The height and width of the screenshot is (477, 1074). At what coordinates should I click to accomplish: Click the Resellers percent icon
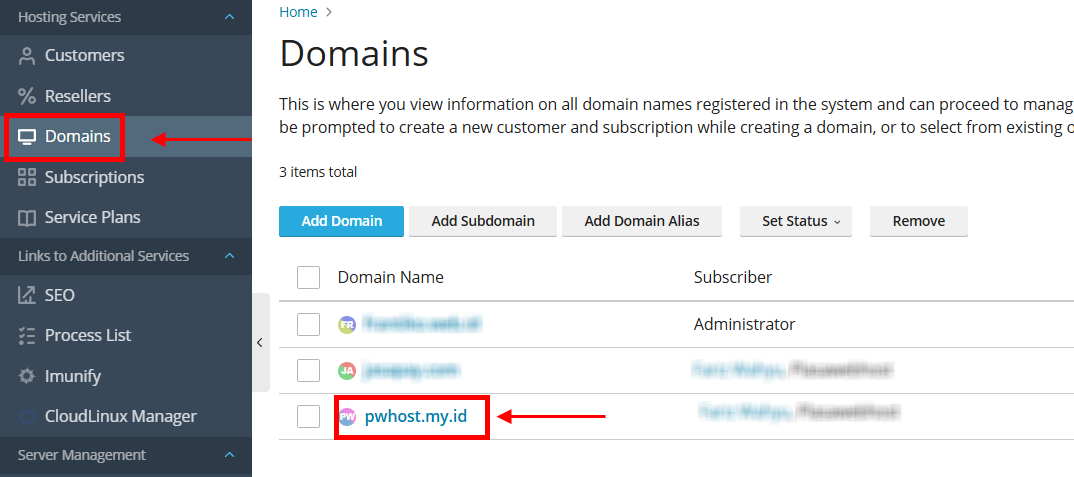[27, 97]
